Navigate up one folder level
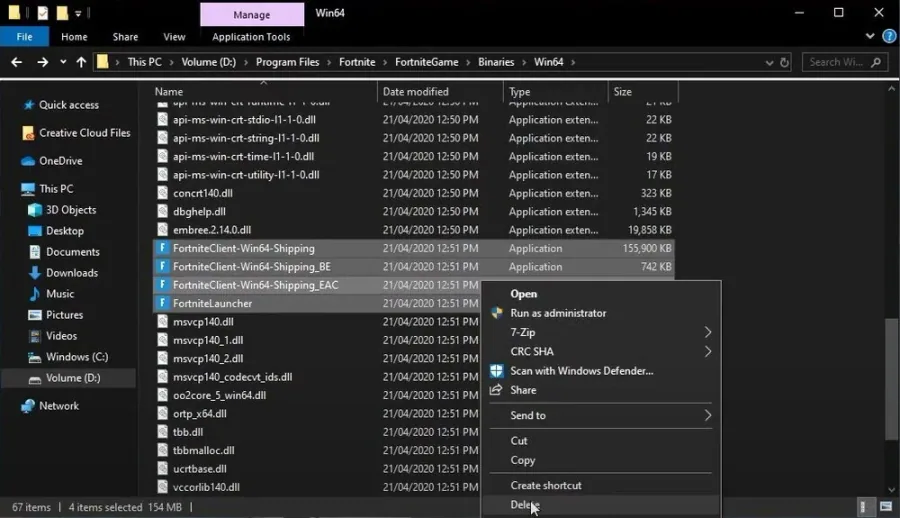Screen dimensions: 900x518 pos(81,62)
